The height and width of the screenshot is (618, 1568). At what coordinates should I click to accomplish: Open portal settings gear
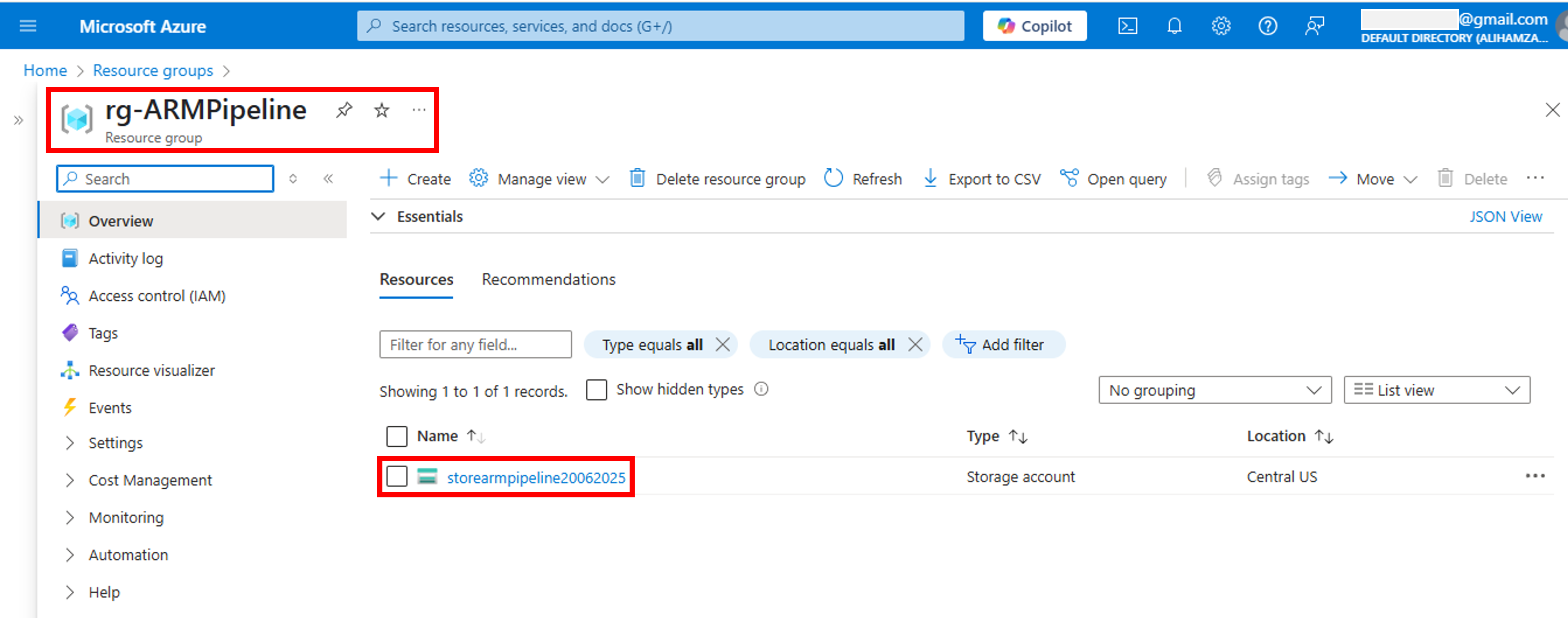click(x=1220, y=26)
